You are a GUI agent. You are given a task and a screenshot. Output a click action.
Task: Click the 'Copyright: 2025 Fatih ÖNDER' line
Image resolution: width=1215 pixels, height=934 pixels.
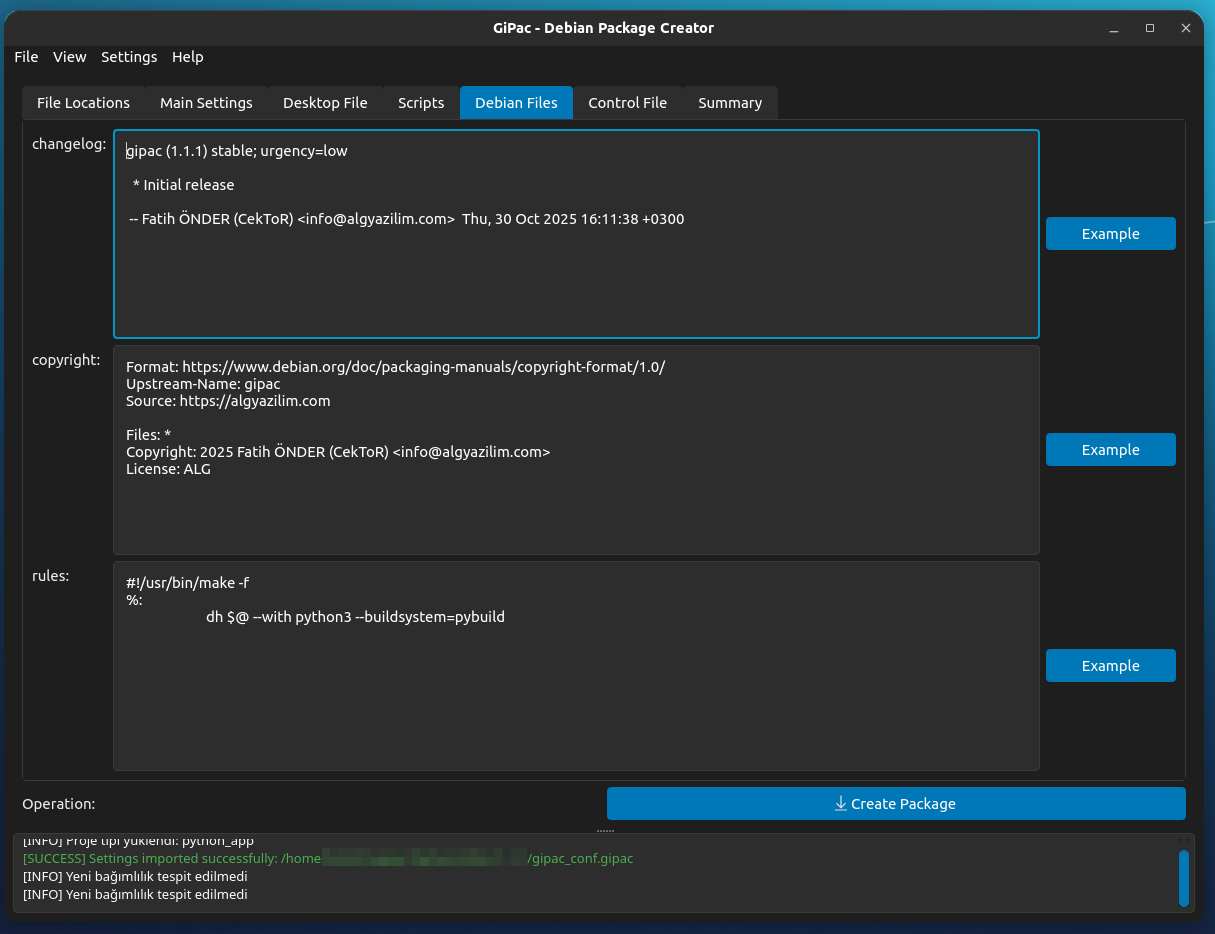pyautogui.click(x=338, y=452)
